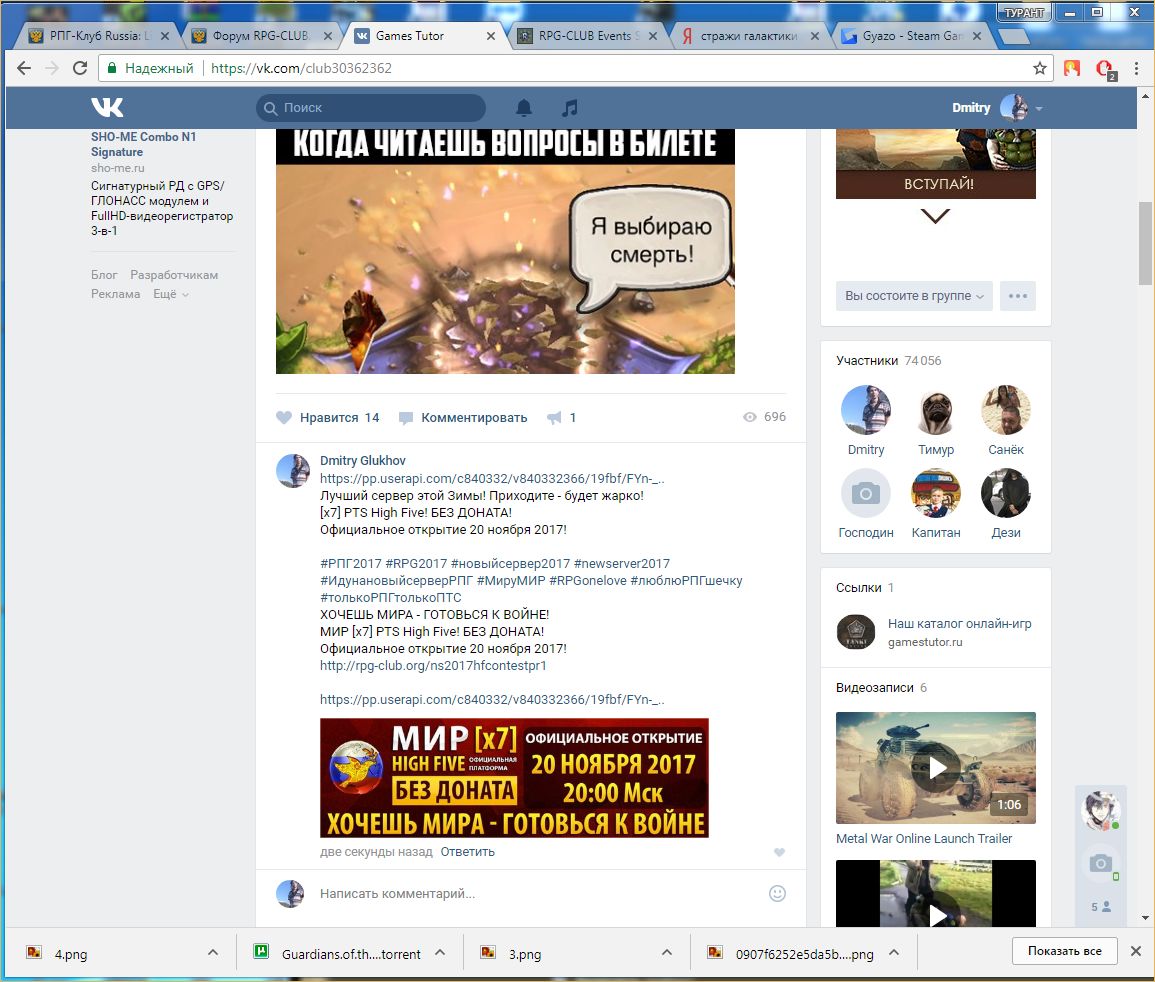Screen dimensions: 1155x982
Task: Open options arrow for 0907f6252e5da5b png download
Action: pyautogui.click(x=894, y=953)
